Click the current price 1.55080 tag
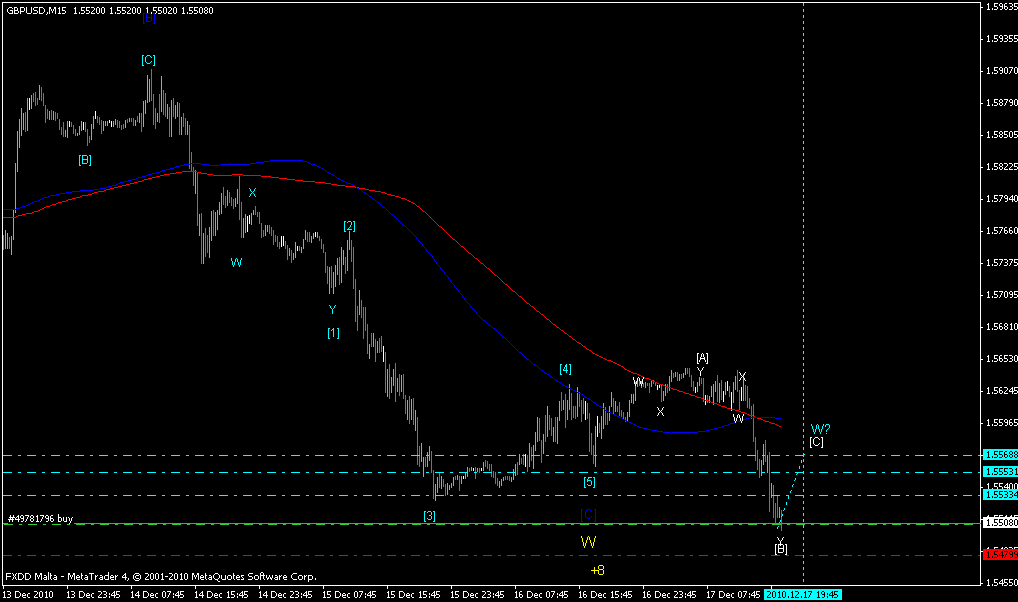 (999, 522)
